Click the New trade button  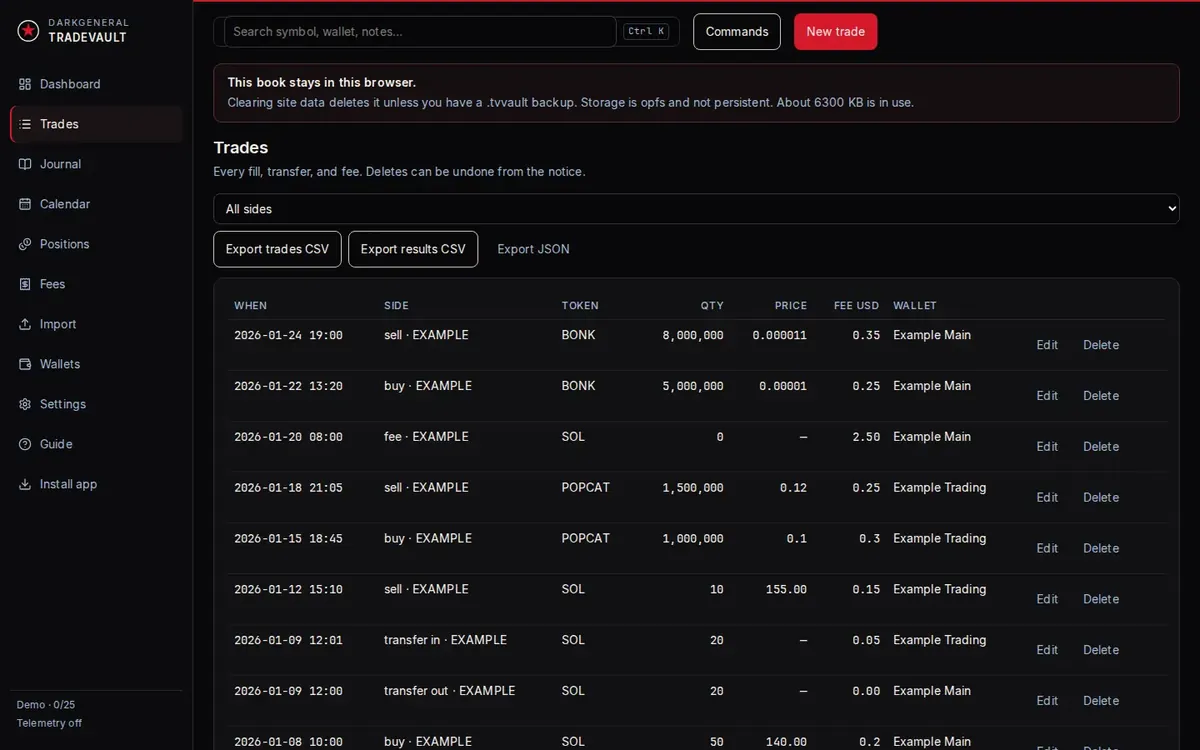836,31
